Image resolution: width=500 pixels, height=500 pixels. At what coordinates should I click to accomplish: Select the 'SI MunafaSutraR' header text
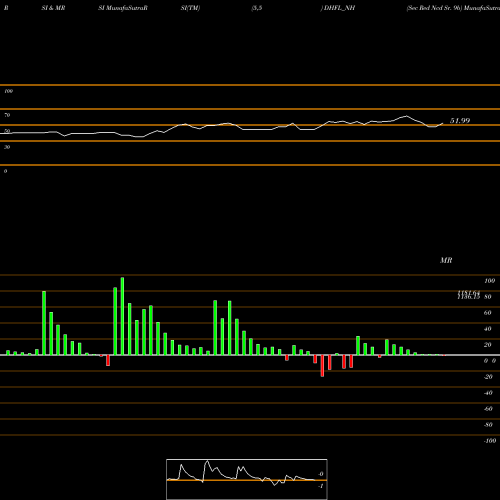tap(123, 8)
